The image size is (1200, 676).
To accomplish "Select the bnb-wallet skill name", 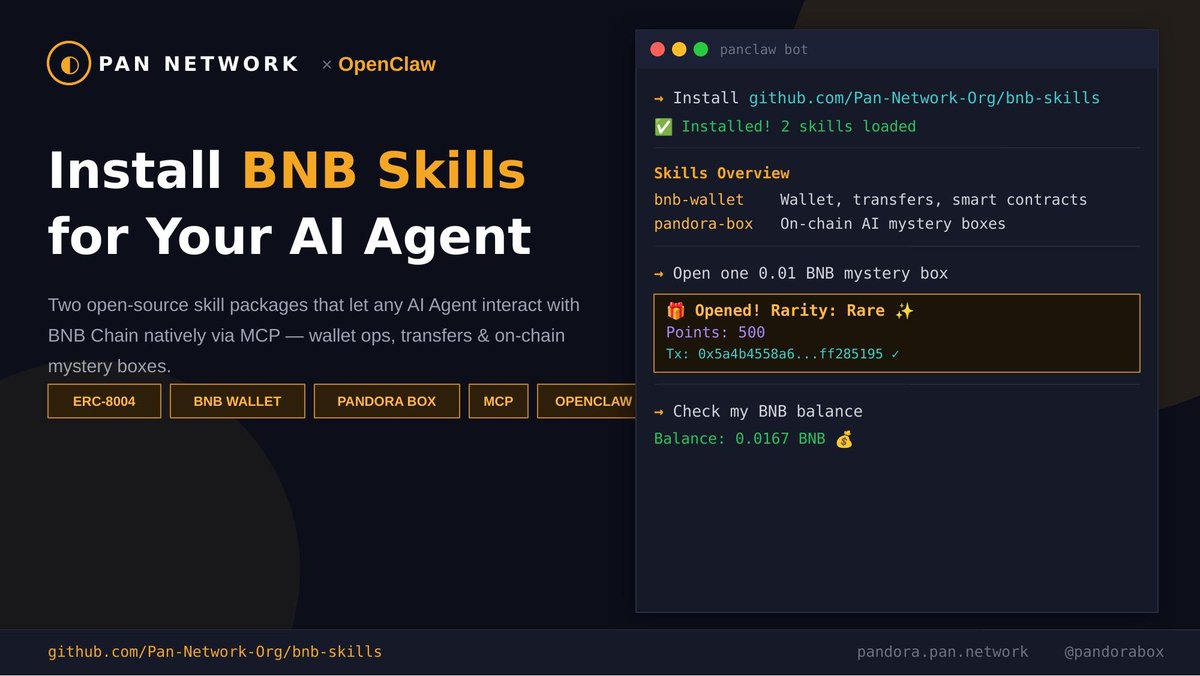I will (699, 200).
